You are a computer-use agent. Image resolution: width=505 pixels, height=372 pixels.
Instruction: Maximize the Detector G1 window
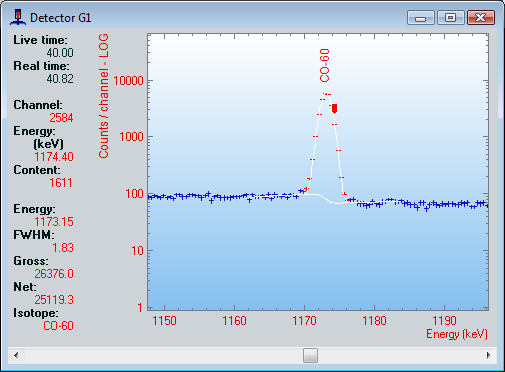click(451, 18)
